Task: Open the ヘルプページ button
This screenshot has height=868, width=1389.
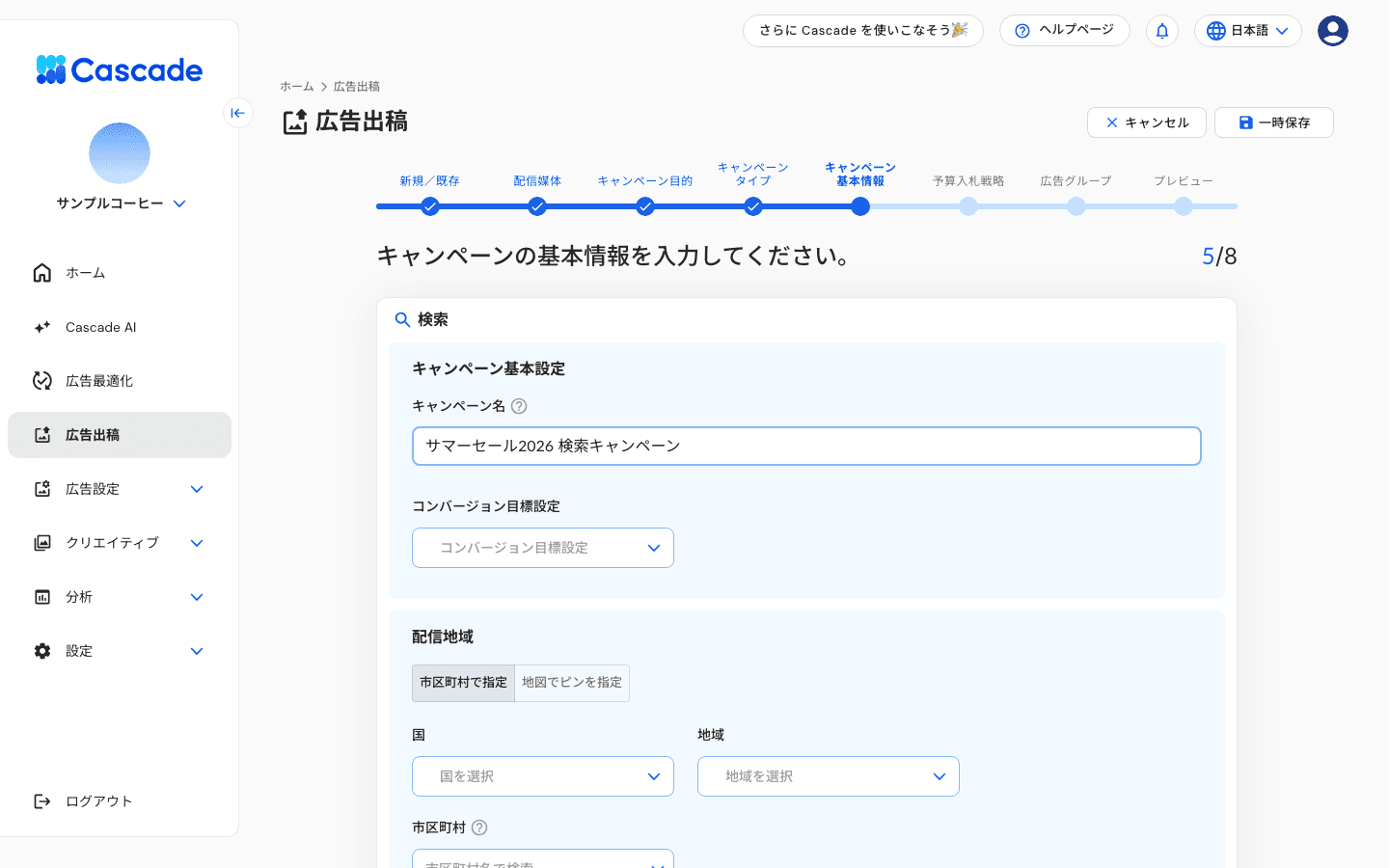Action: point(1065,31)
